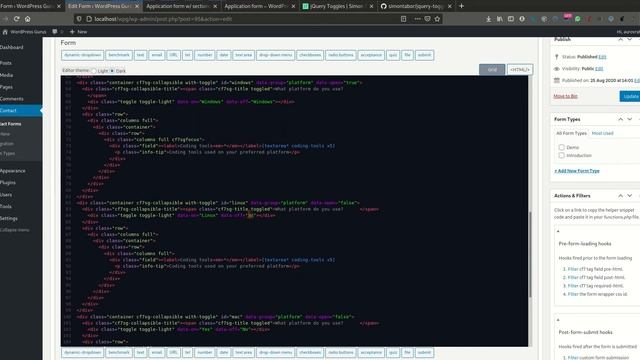Insert 'text area' tag from bottom tag row

click(x=243, y=353)
